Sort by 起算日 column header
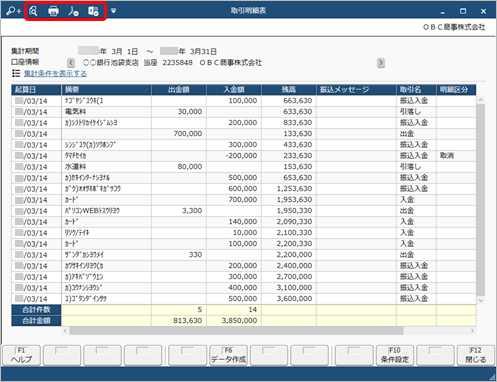This screenshot has height=382, width=497. coord(36,90)
